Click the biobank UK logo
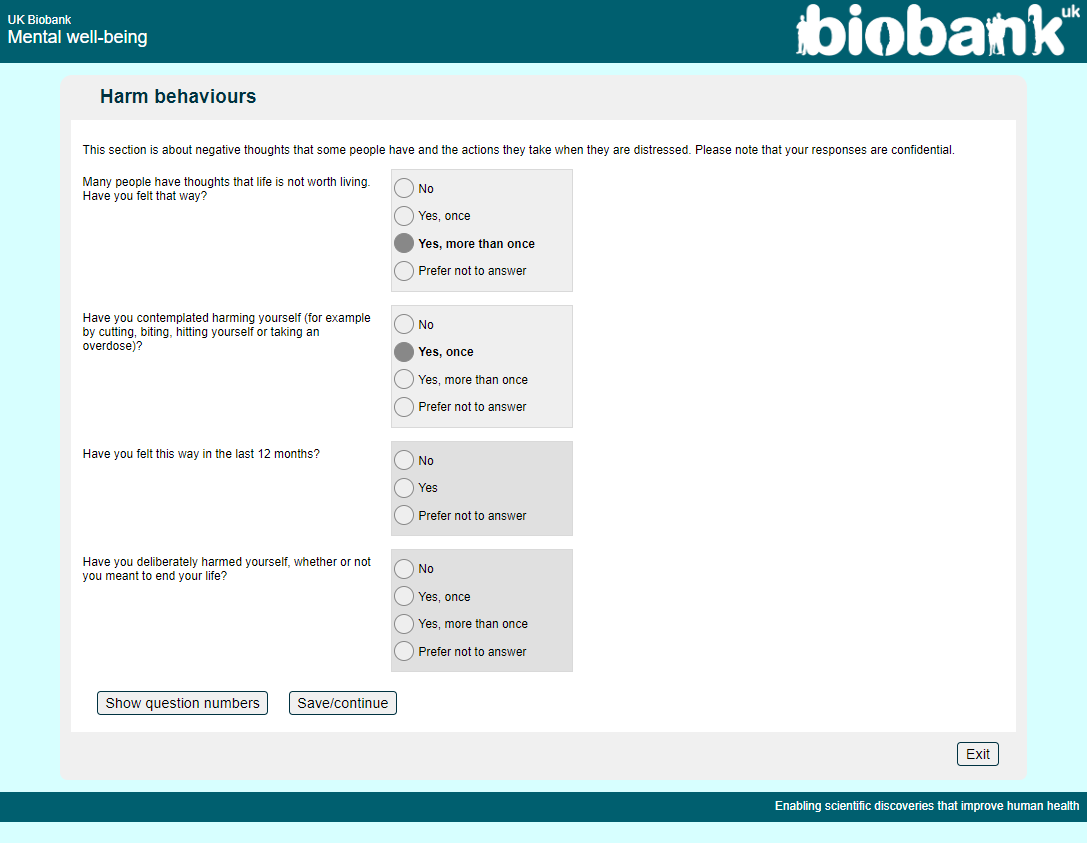The height and width of the screenshot is (843, 1087). (x=931, y=31)
